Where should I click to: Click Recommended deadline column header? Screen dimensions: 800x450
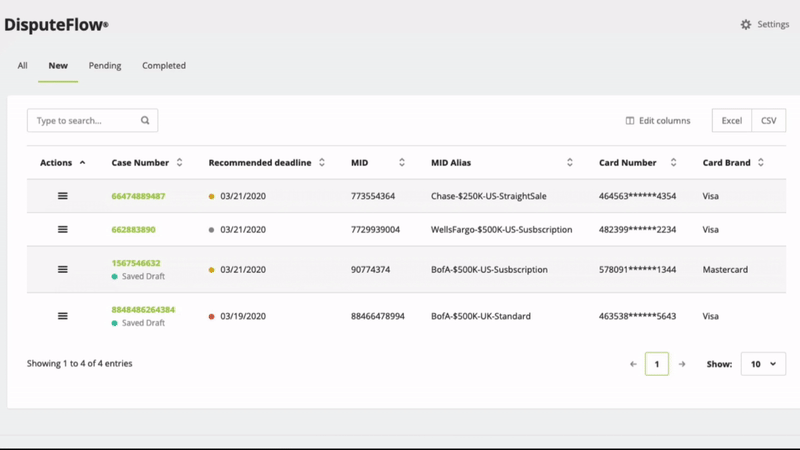click(x=260, y=163)
